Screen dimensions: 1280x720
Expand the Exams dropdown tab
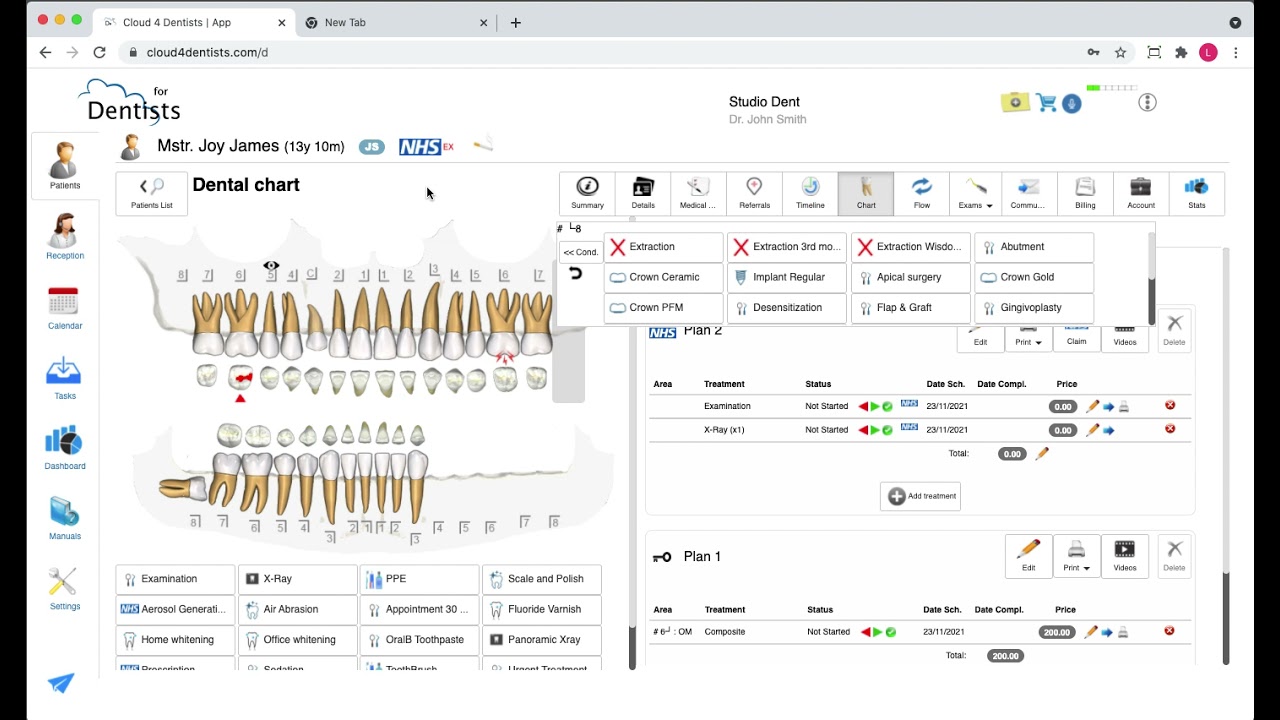[x=977, y=193]
